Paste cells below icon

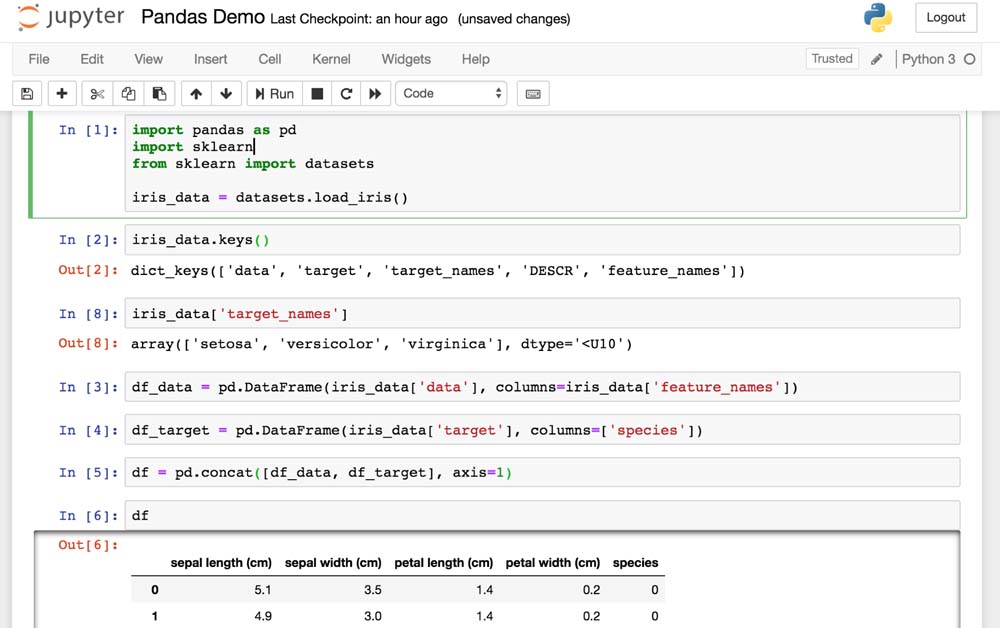point(159,94)
